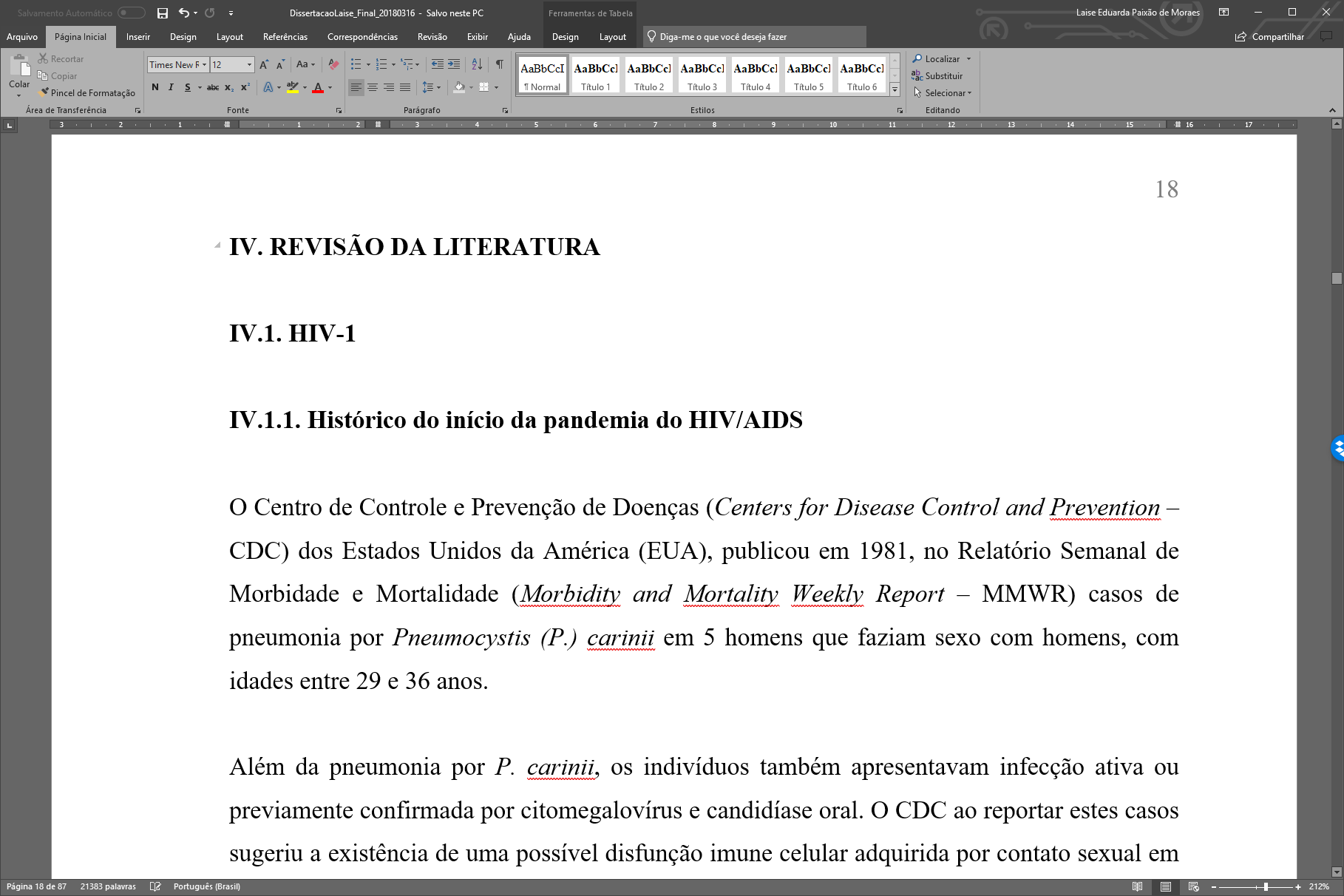Justify the paragraph text

click(405, 87)
